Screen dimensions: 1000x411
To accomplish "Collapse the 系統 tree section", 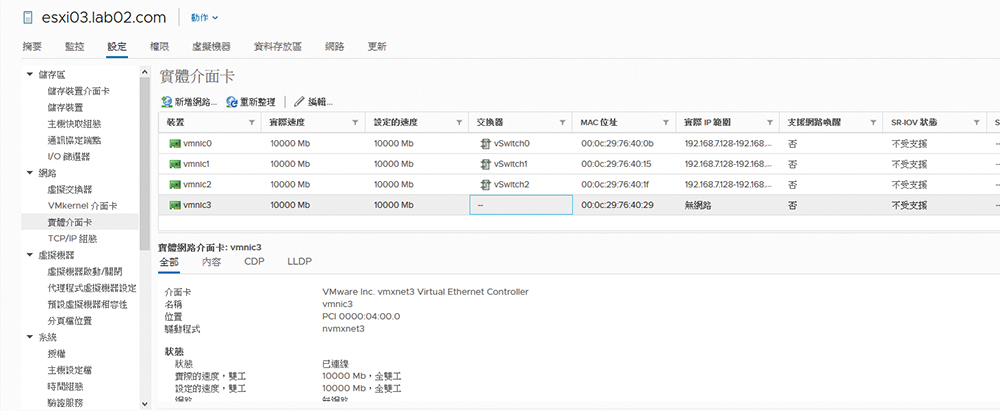I will [x=29, y=337].
